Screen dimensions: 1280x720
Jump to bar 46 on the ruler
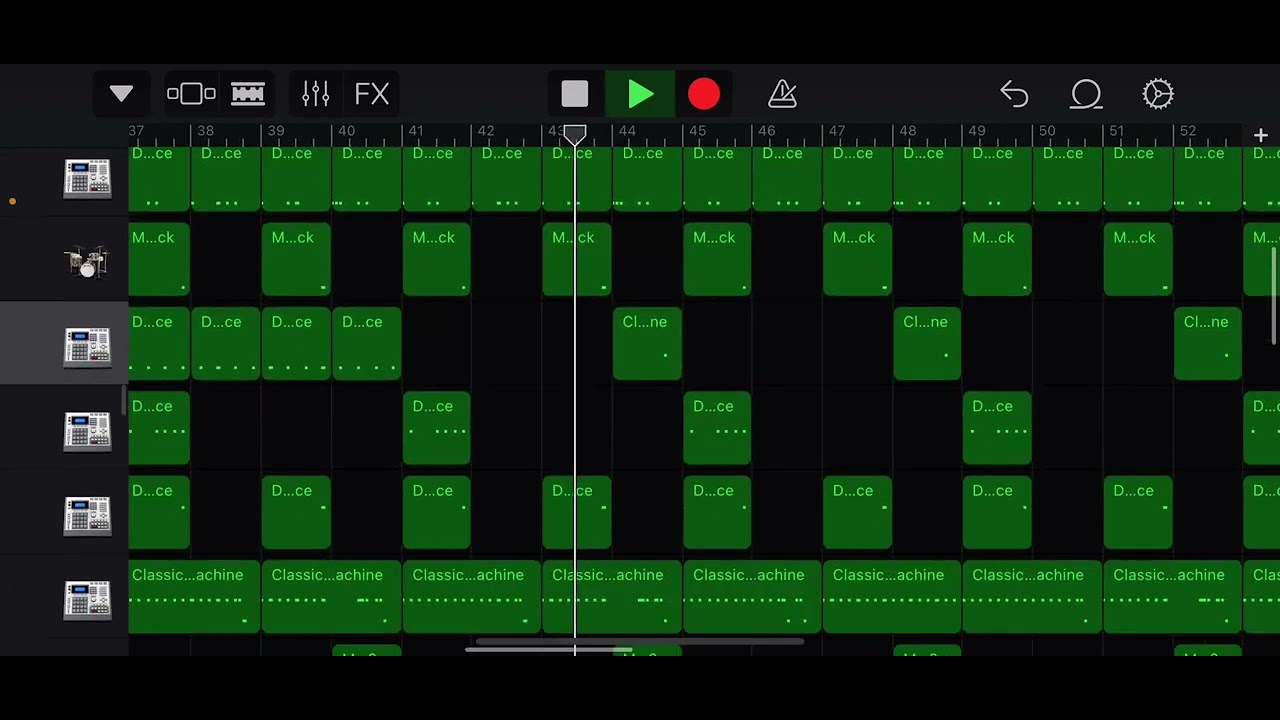(766, 131)
